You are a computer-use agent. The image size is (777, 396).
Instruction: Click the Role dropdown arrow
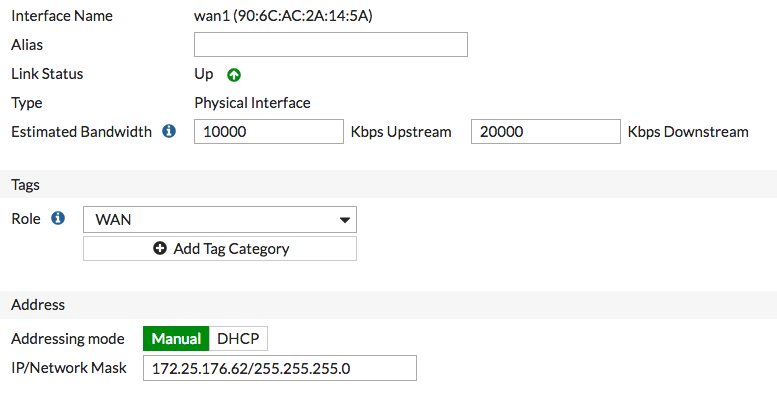point(344,220)
